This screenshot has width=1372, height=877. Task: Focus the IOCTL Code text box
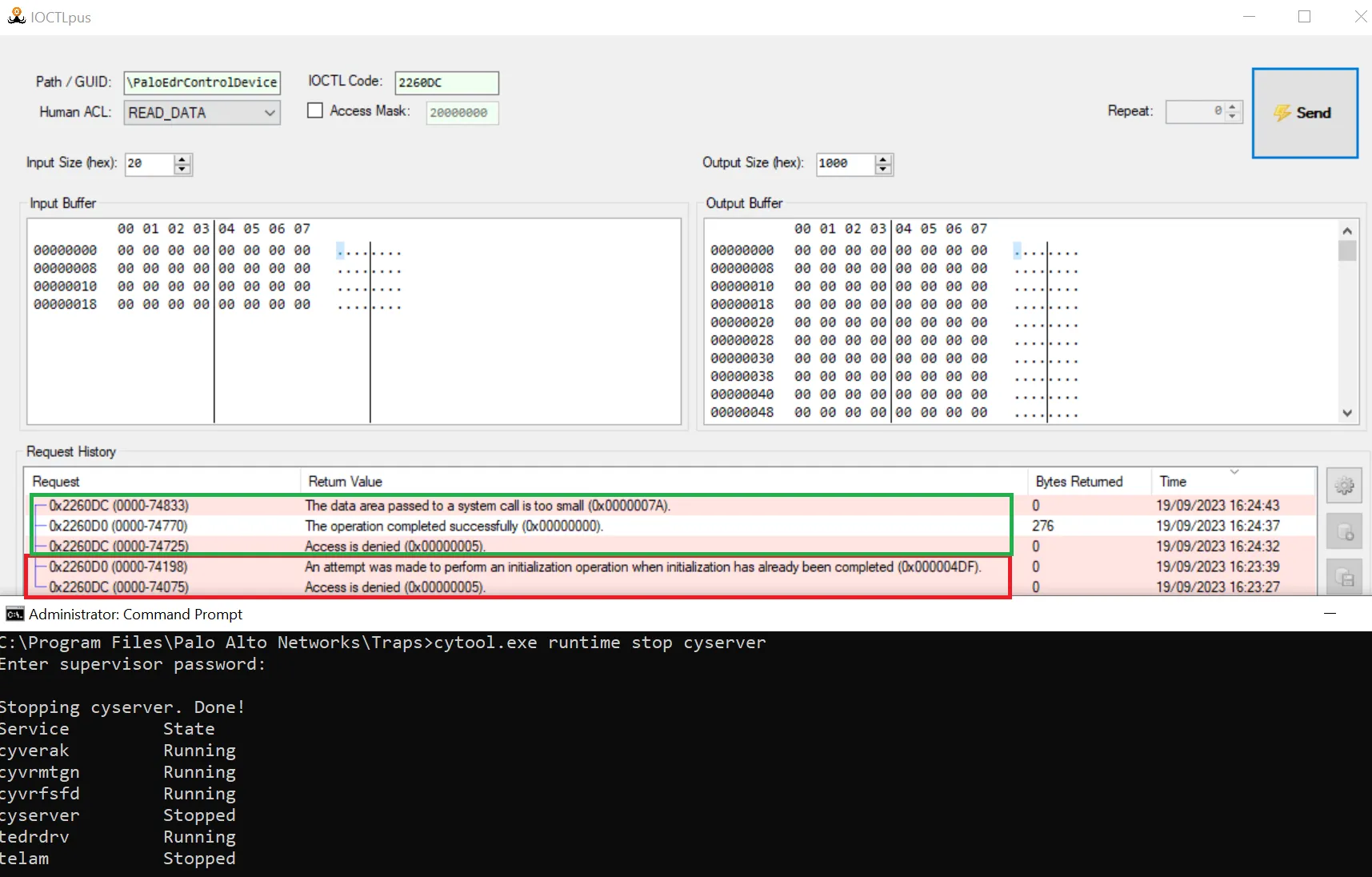(x=446, y=82)
